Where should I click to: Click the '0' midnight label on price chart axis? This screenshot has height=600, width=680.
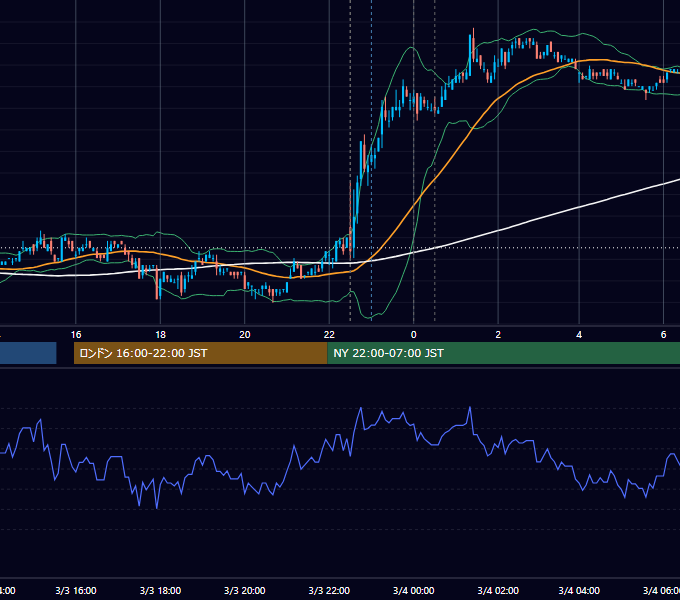[413, 335]
